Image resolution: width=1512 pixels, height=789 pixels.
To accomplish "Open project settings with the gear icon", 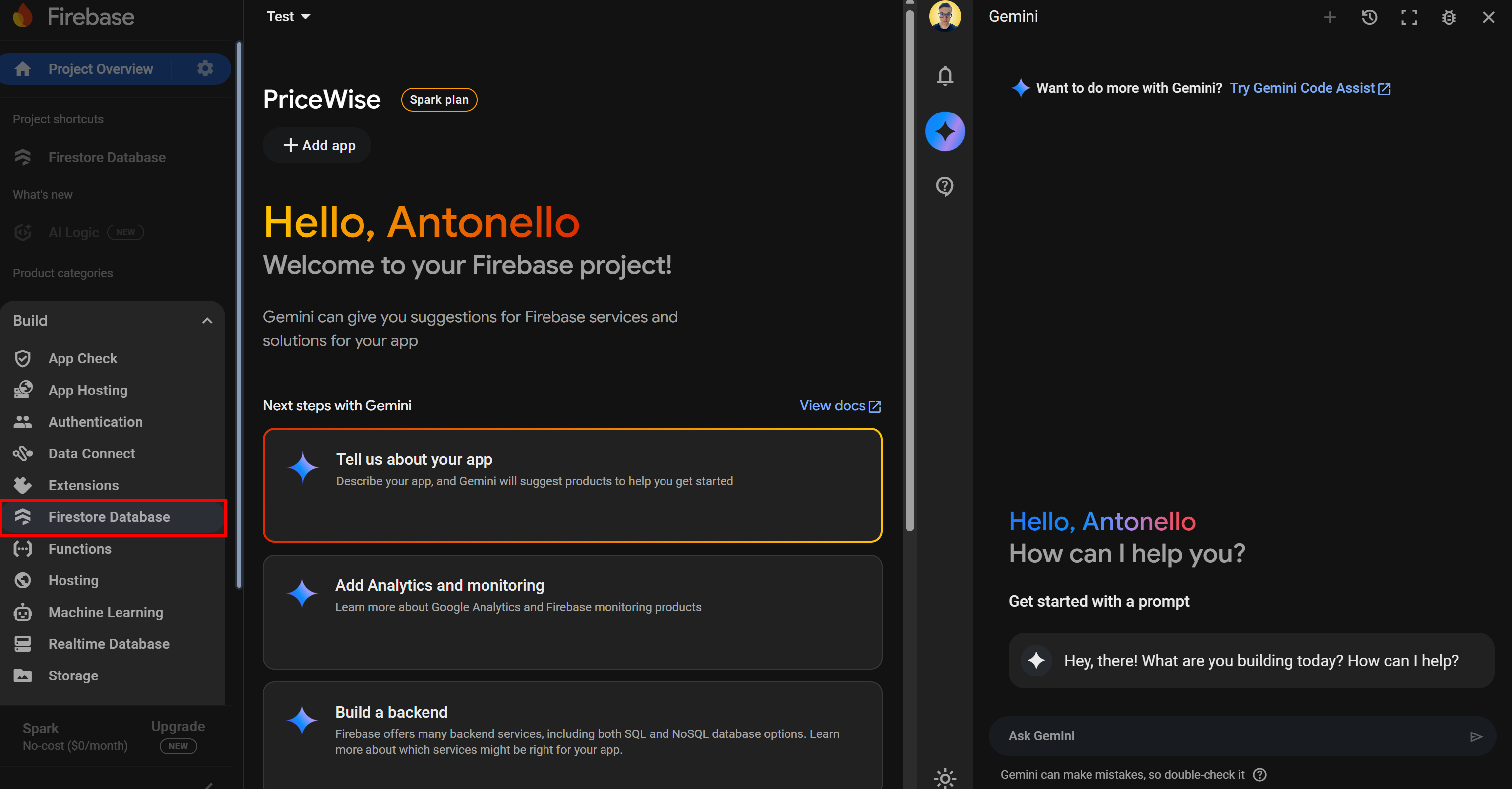I will pos(204,68).
